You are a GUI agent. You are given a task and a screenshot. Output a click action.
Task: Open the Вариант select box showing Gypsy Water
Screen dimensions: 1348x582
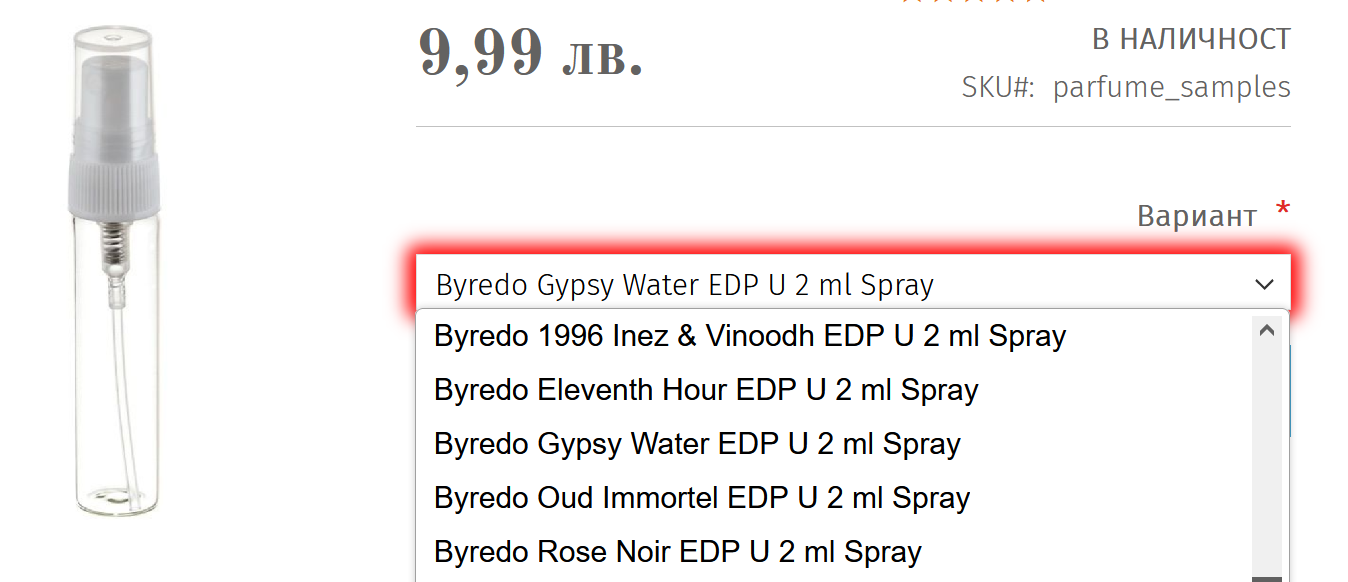click(840, 285)
